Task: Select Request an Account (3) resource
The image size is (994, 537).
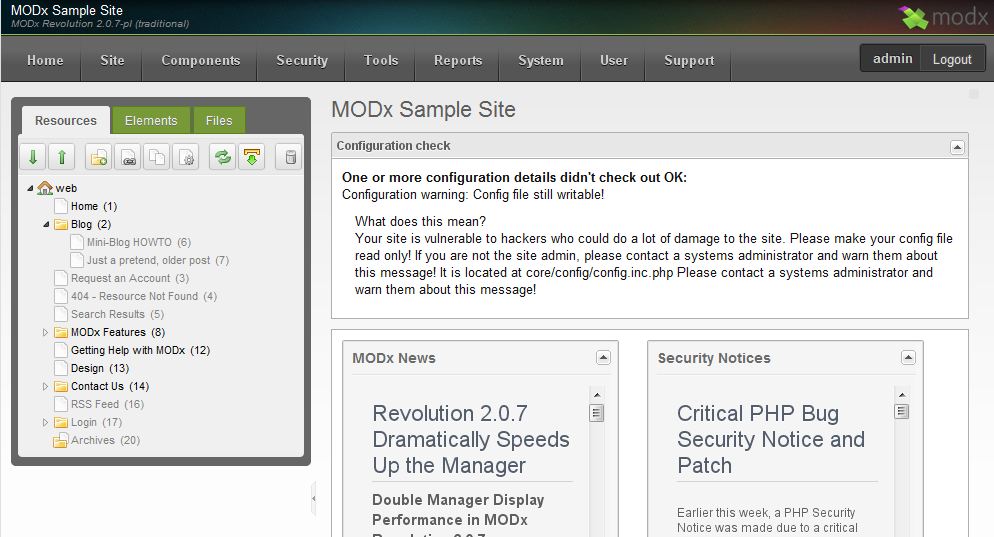Action: (130, 278)
